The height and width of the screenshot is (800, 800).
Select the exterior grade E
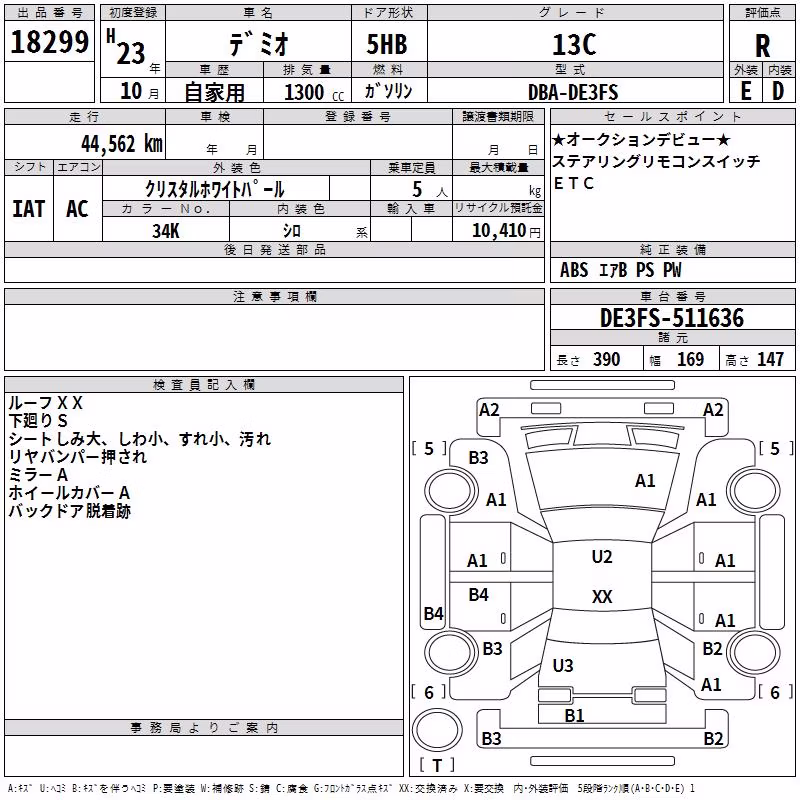coord(745,91)
